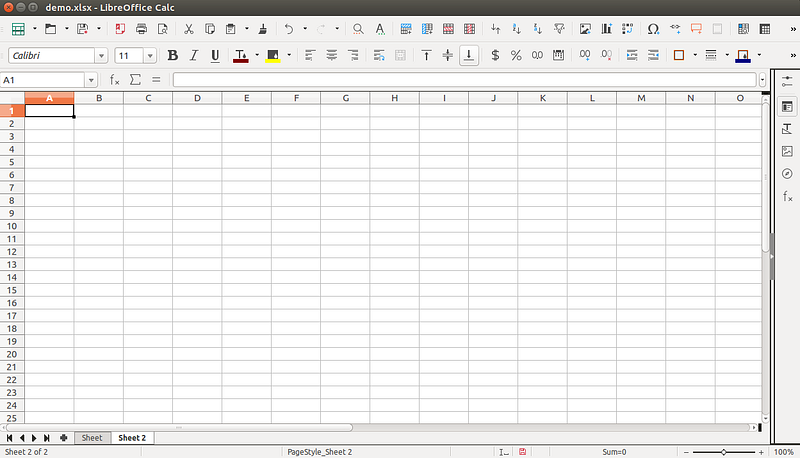The height and width of the screenshot is (458, 800).
Task: Click the Print icon
Action: 141,29
